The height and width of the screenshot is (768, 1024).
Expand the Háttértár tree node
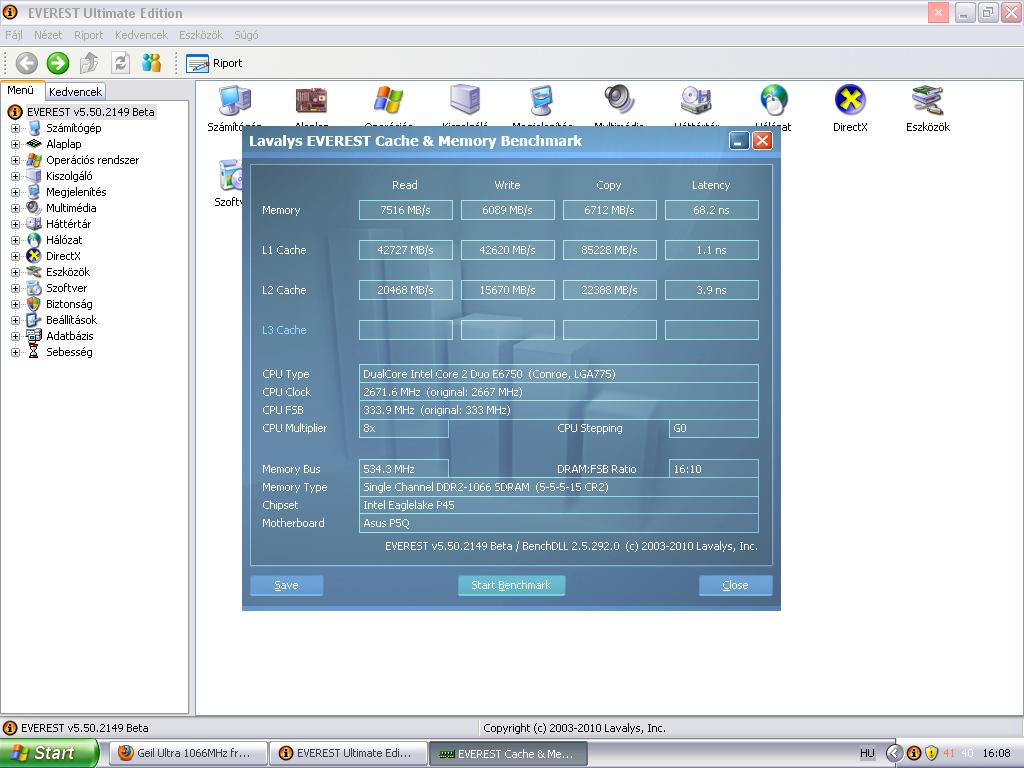16,224
